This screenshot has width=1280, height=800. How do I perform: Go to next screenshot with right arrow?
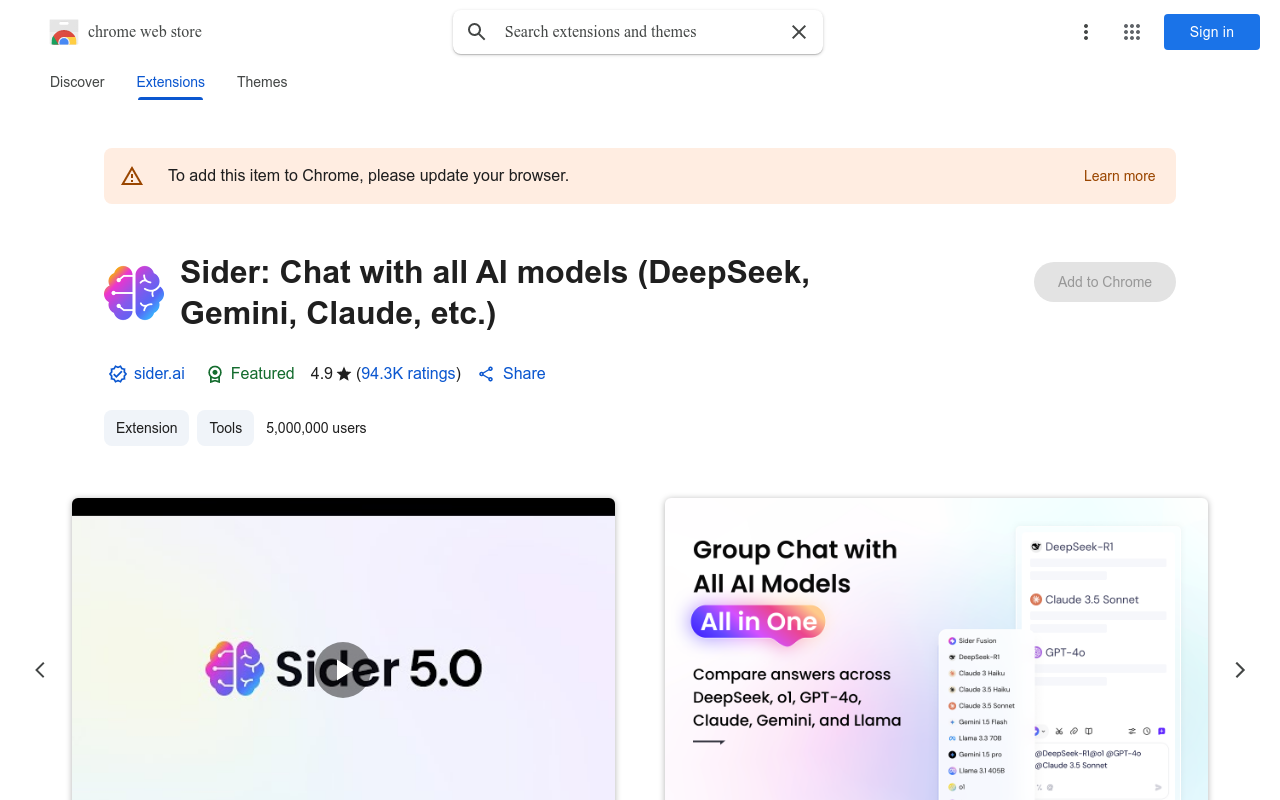[1240, 670]
